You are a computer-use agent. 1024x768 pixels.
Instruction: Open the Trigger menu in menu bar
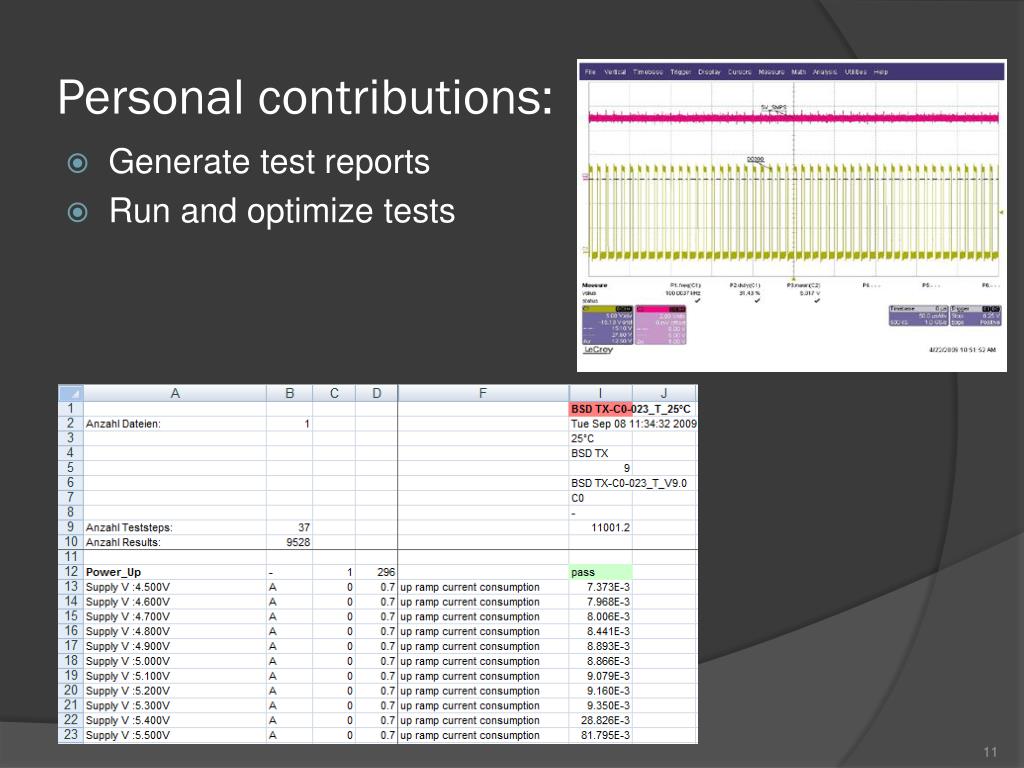click(x=680, y=72)
